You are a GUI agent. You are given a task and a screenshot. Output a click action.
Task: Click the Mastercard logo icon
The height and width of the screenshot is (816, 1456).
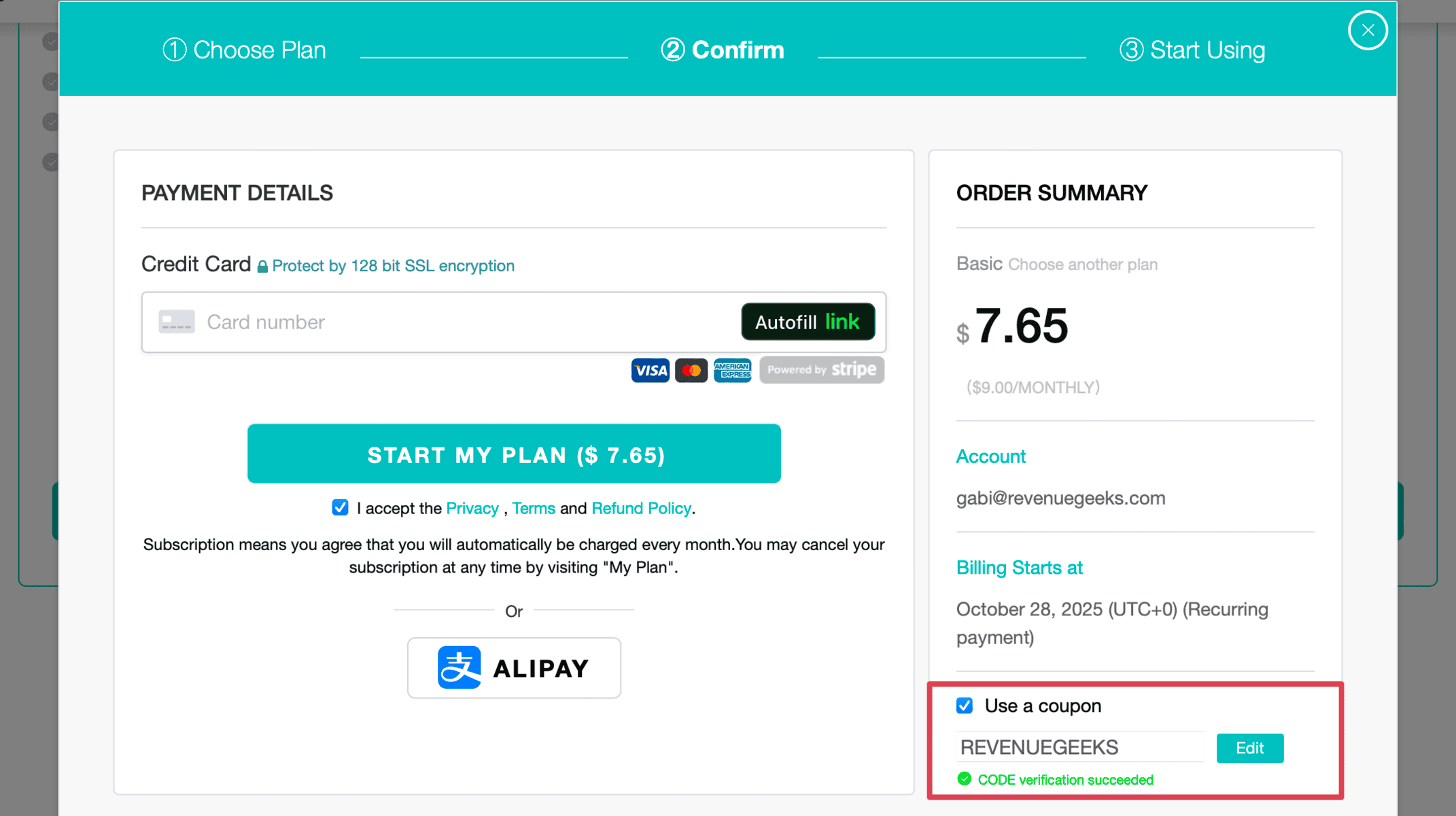(x=691, y=371)
